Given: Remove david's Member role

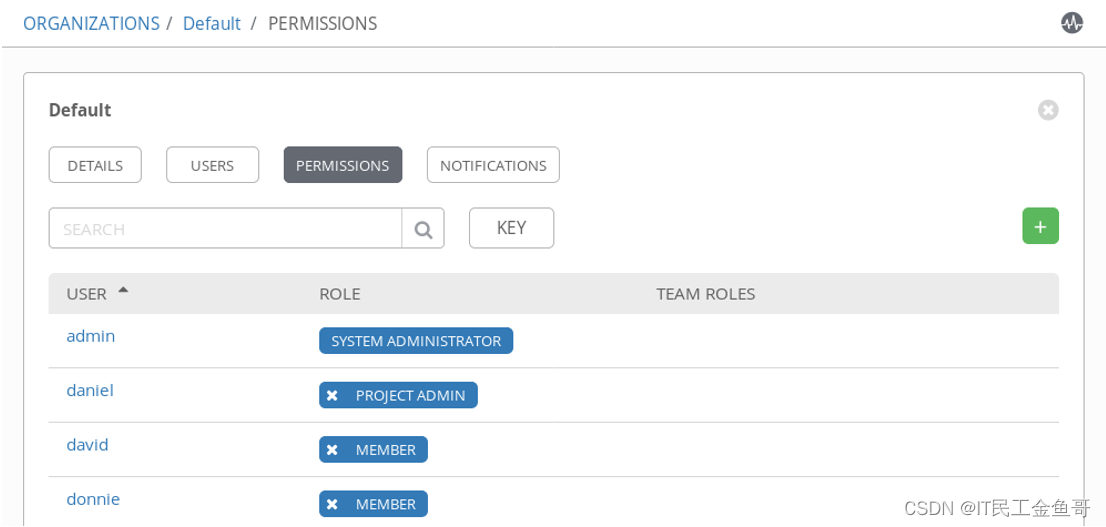Looking at the screenshot, I should pyautogui.click(x=332, y=450).
